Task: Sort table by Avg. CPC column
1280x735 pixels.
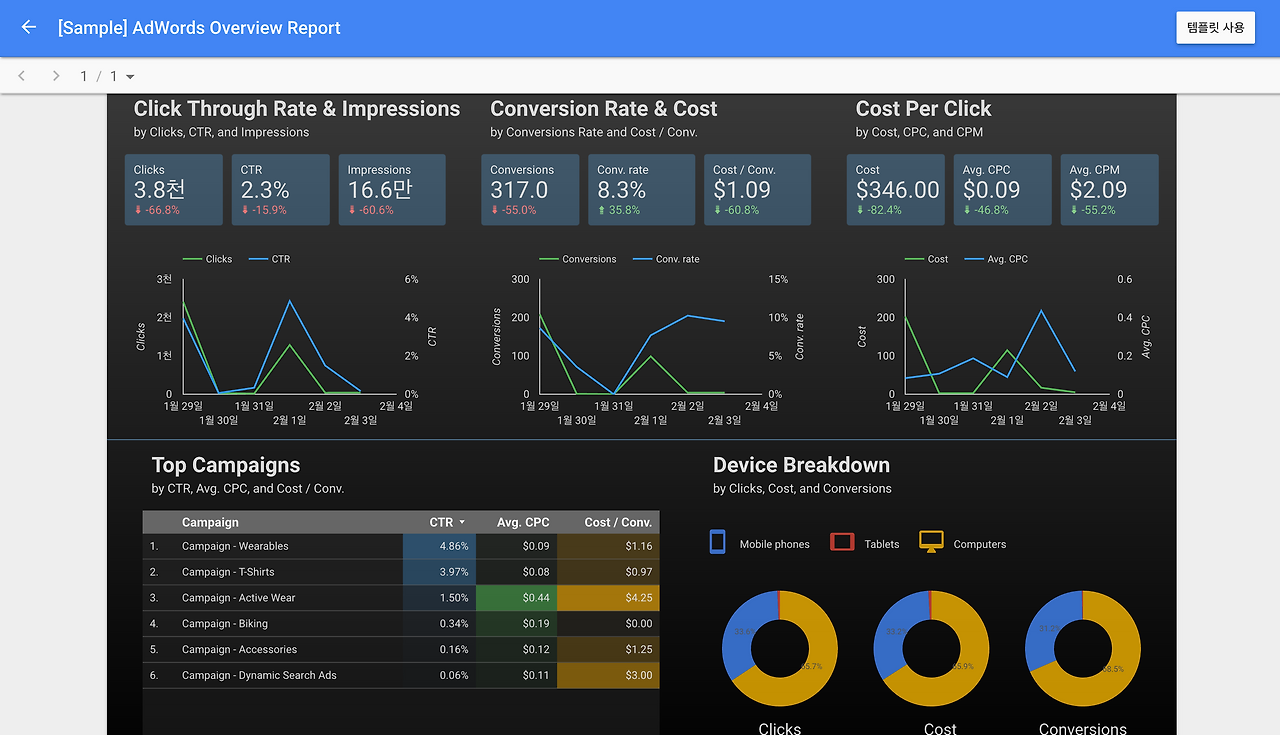Action: pos(523,522)
